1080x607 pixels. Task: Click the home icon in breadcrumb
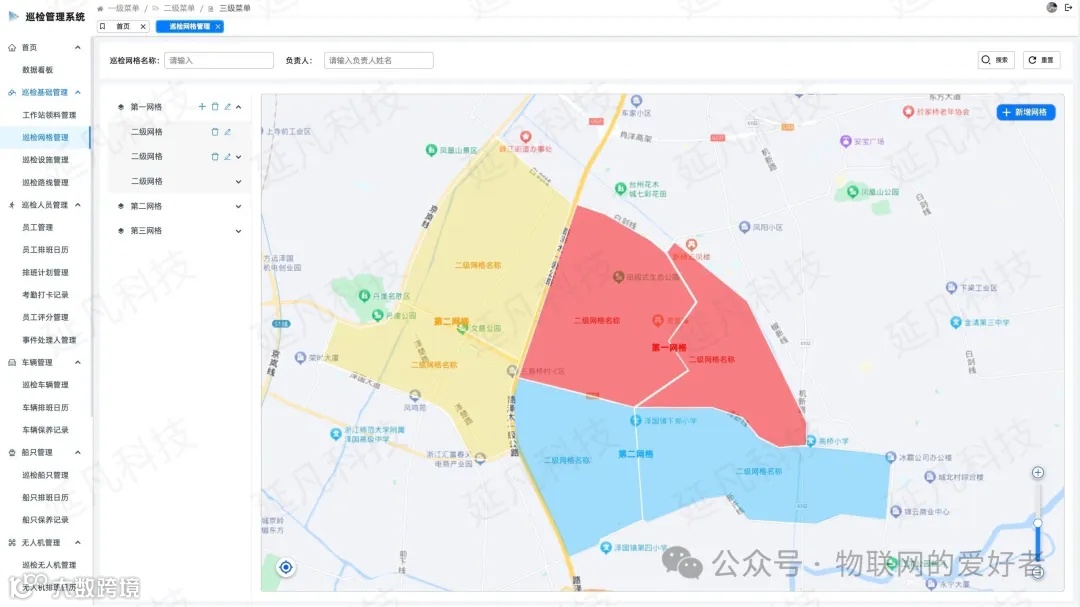(101, 8)
